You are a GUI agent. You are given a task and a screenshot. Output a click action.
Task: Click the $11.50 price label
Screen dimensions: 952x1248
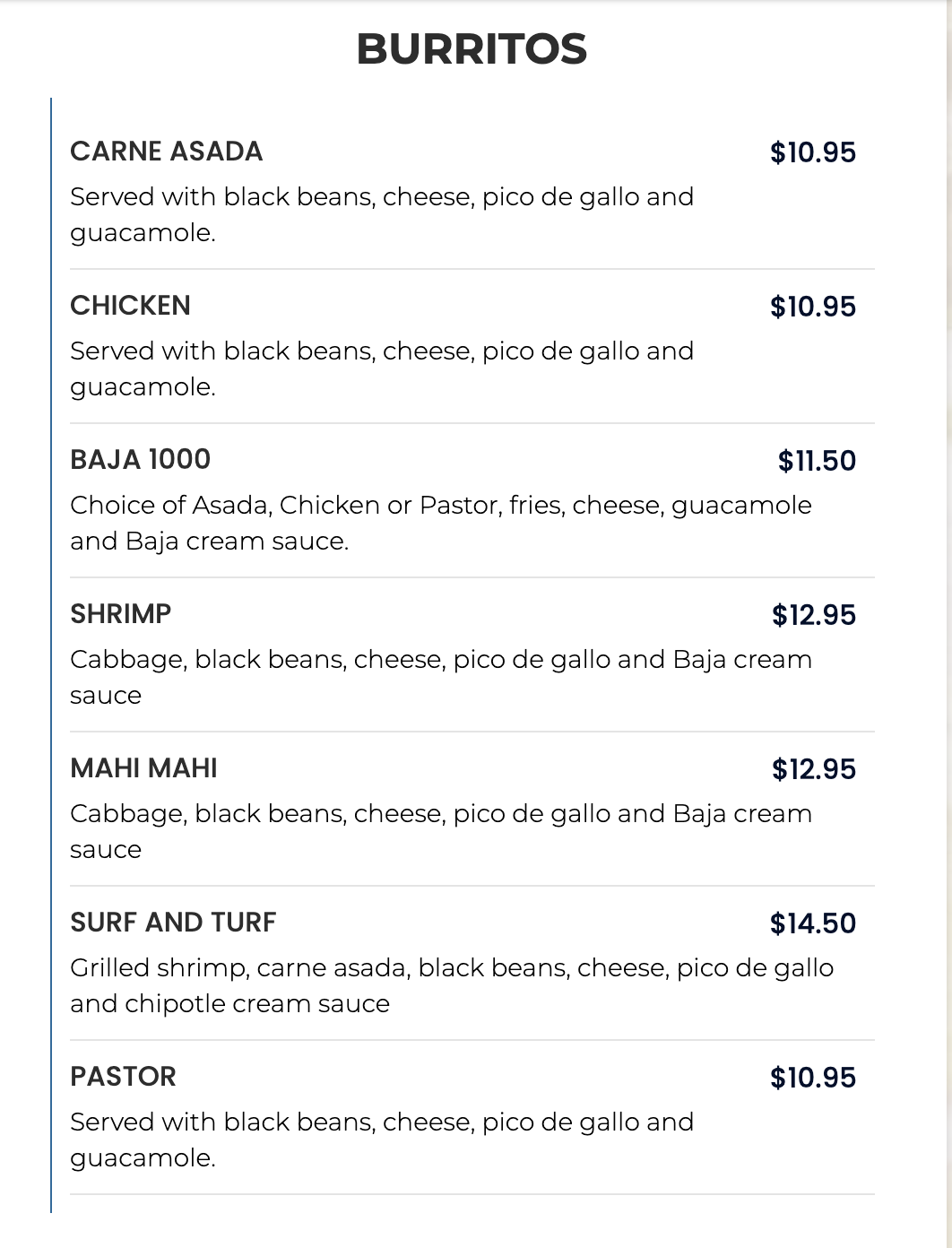point(816,461)
